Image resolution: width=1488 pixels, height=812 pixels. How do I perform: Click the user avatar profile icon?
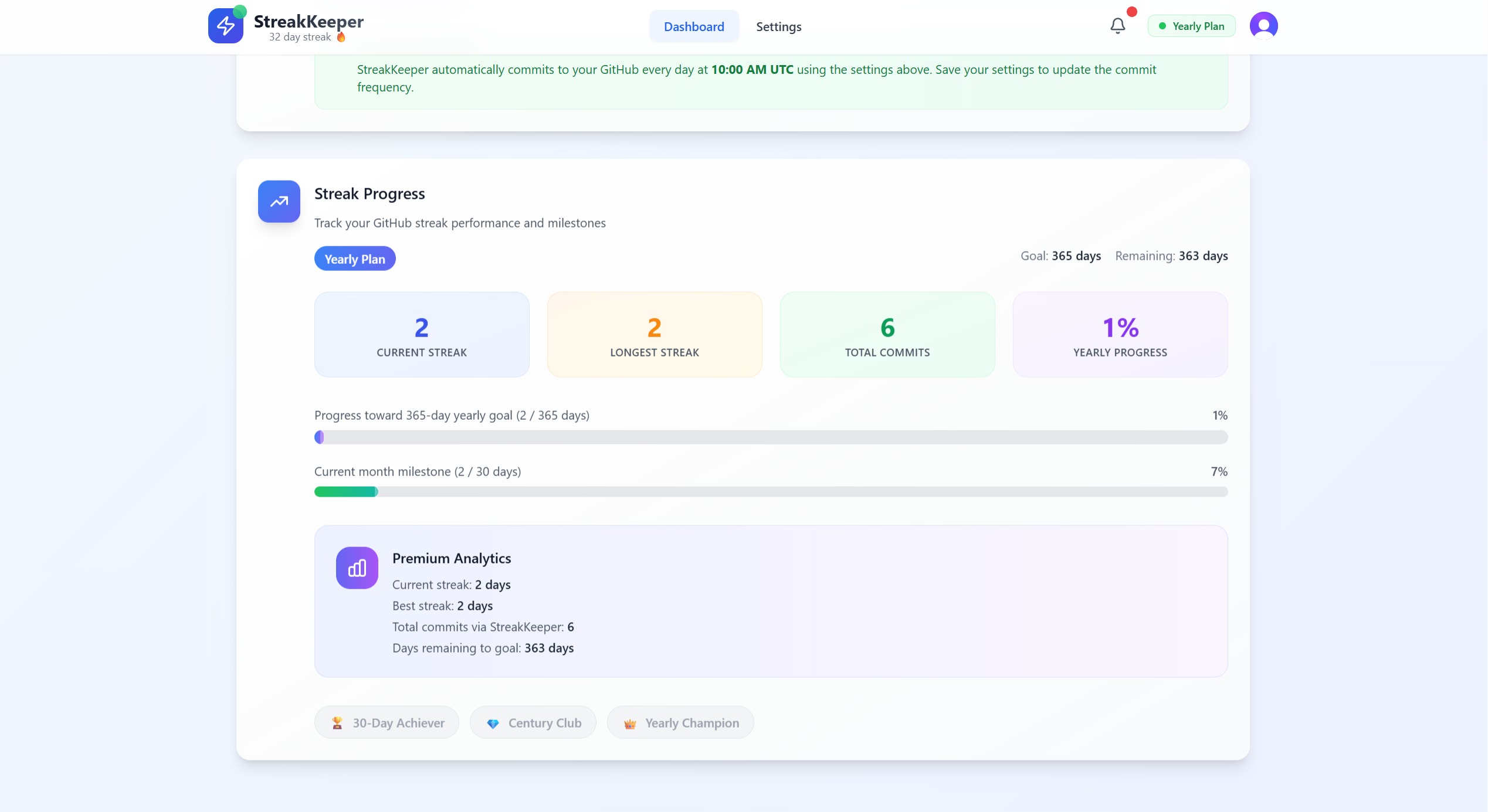tap(1263, 25)
